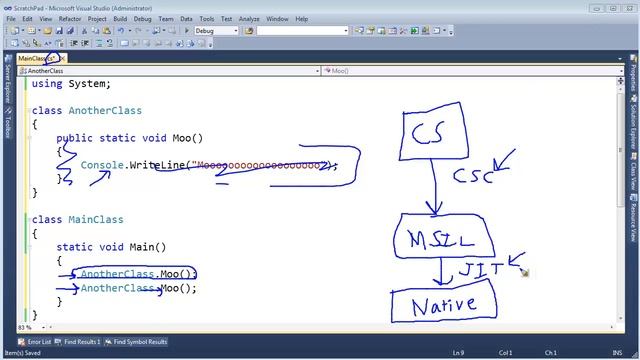The height and width of the screenshot is (360, 640).
Task: Open the Test menu
Action: tap(227, 19)
